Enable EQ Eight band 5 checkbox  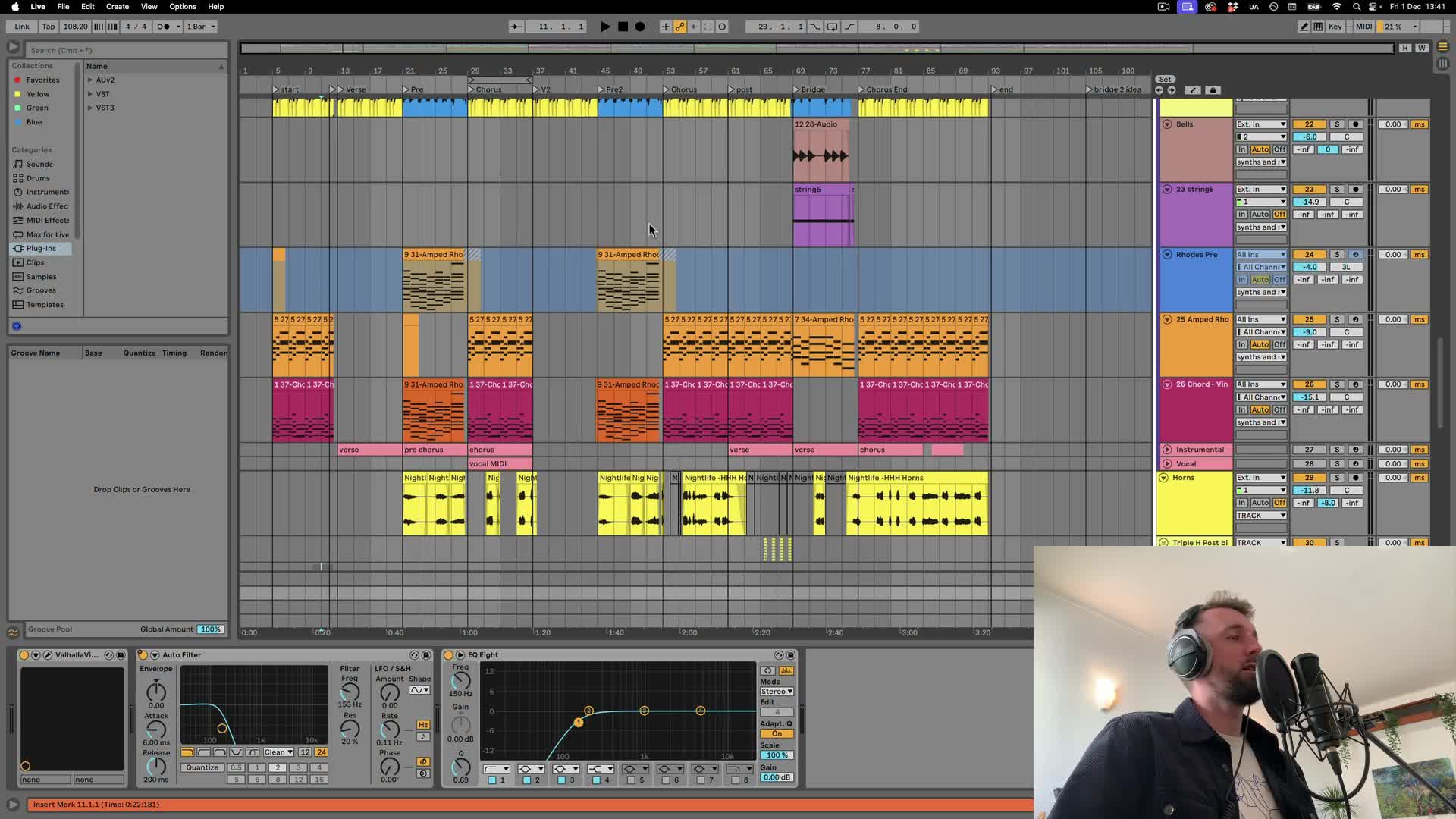click(x=632, y=780)
